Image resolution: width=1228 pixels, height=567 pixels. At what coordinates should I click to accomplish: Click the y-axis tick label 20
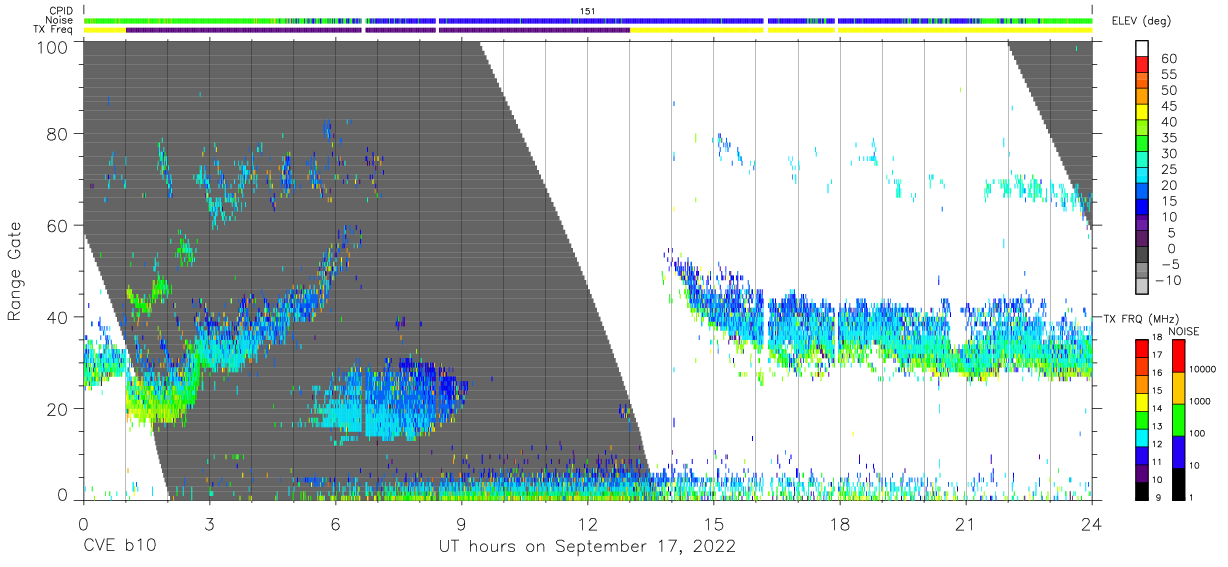pos(57,409)
